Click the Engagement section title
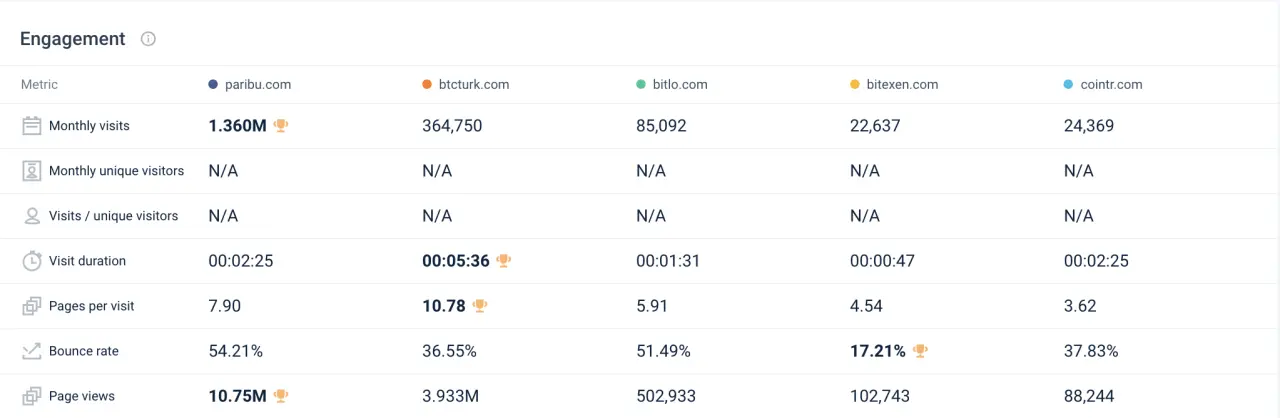Image resolution: width=1280 pixels, height=418 pixels. 73,39
